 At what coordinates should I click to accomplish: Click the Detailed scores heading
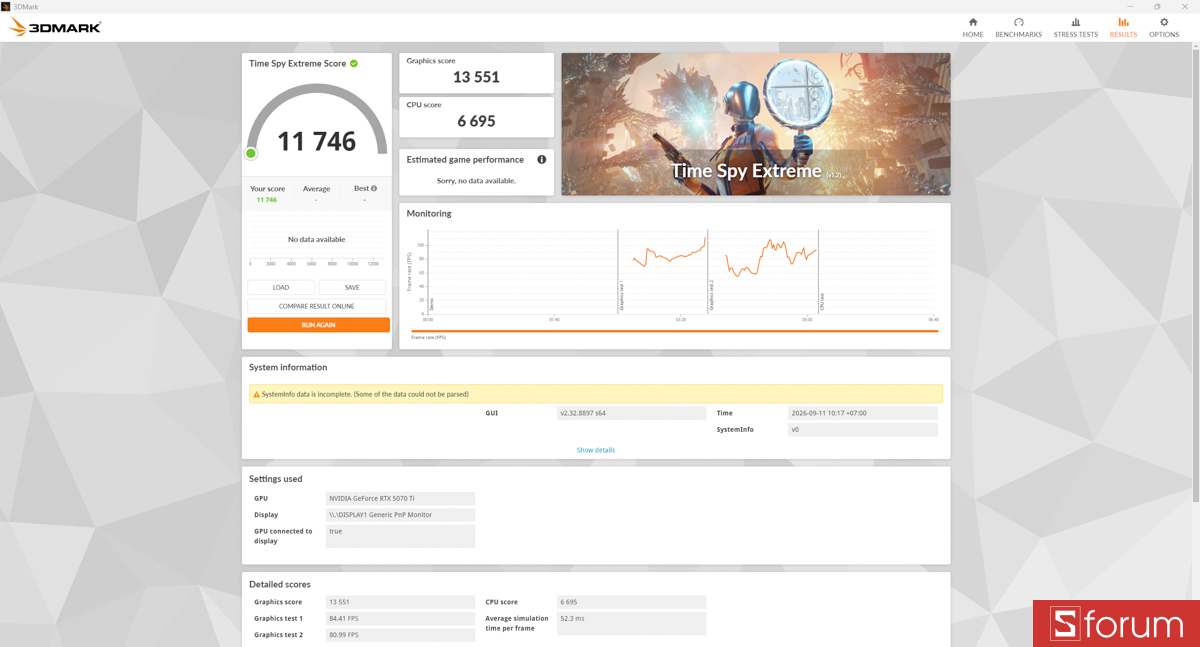280,584
